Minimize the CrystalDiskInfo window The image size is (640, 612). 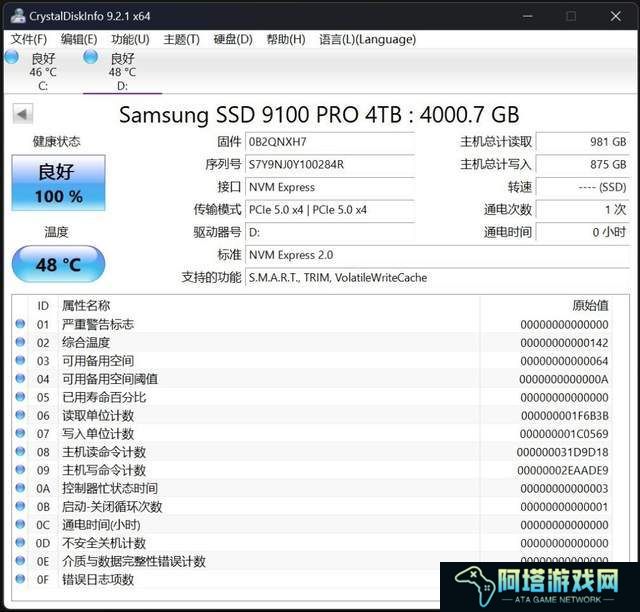coord(527,16)
